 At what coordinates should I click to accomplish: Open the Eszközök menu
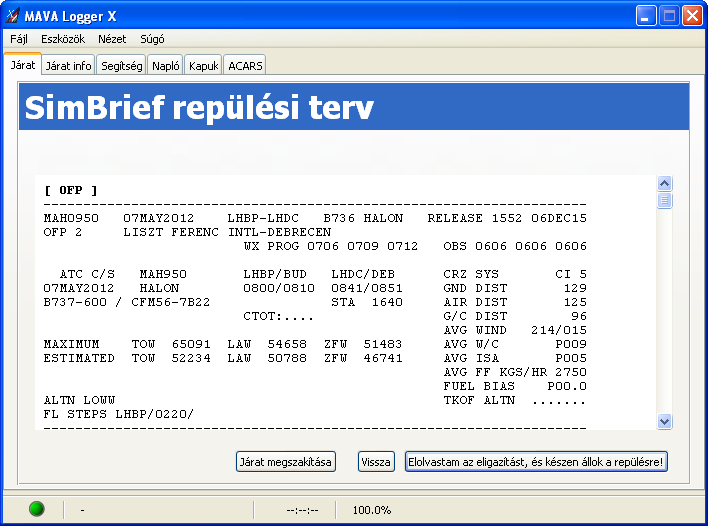(63, 39)
